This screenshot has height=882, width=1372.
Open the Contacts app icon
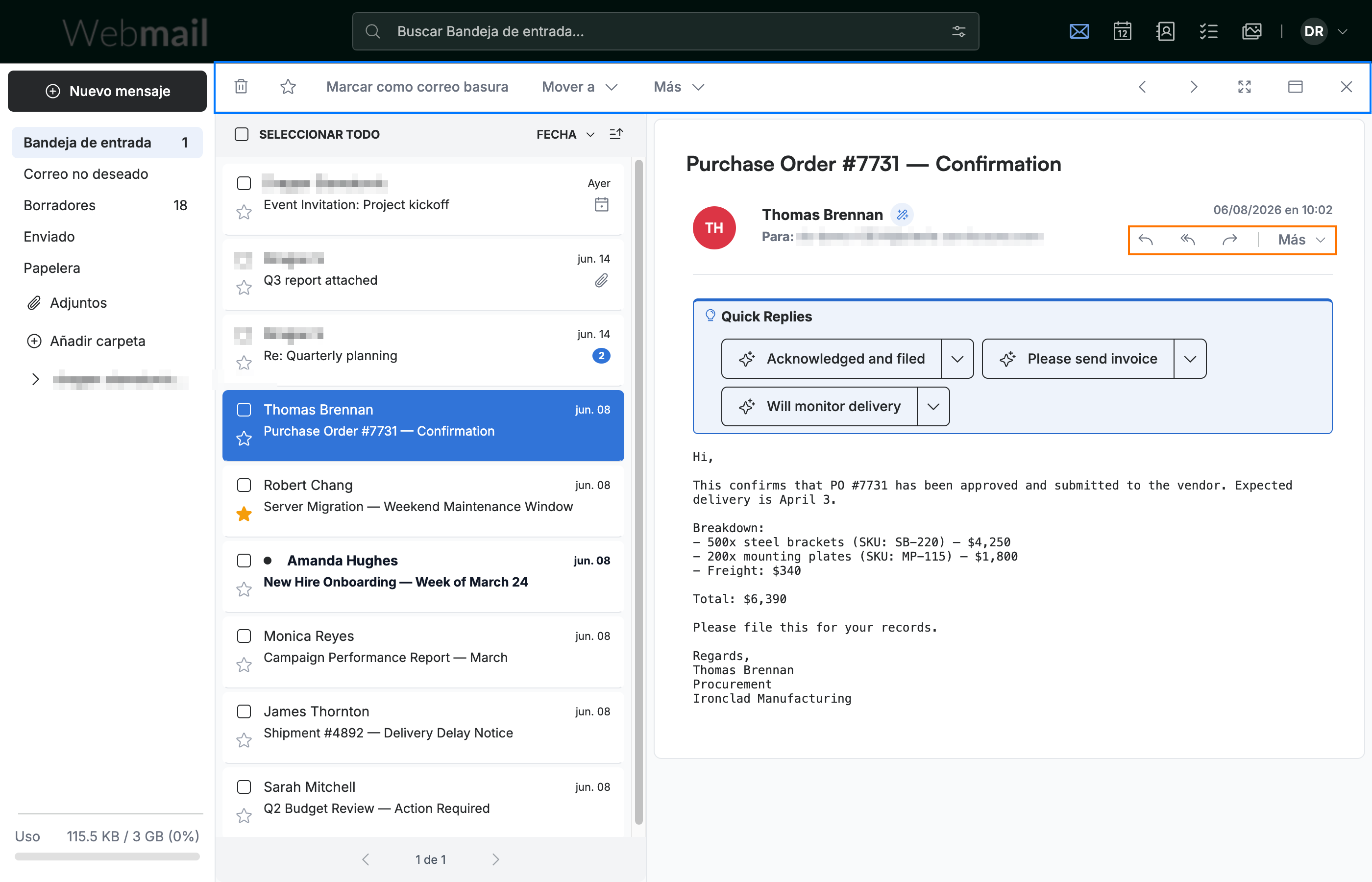click(x=1165, y=31)
